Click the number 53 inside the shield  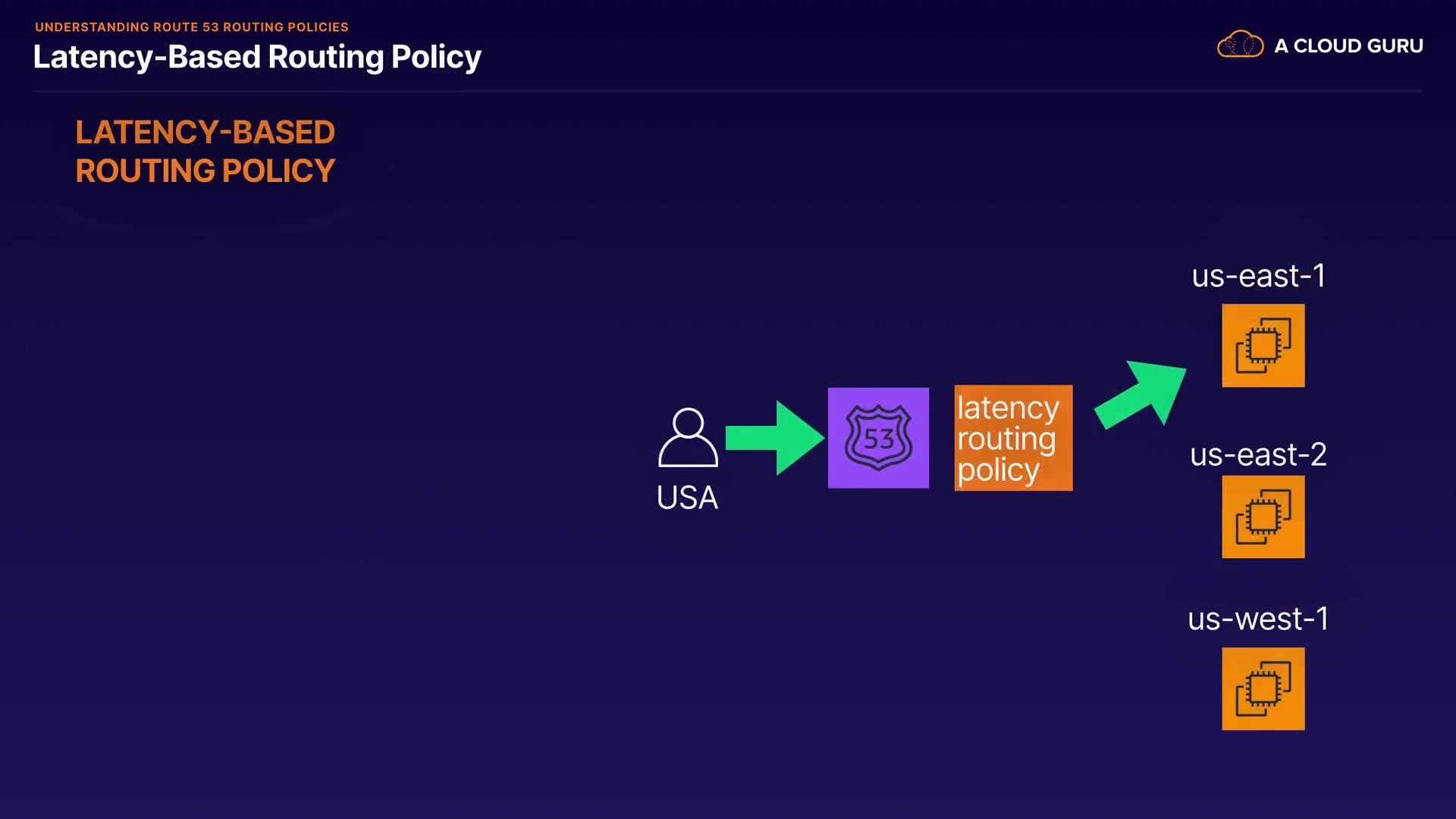pos(879,438)
